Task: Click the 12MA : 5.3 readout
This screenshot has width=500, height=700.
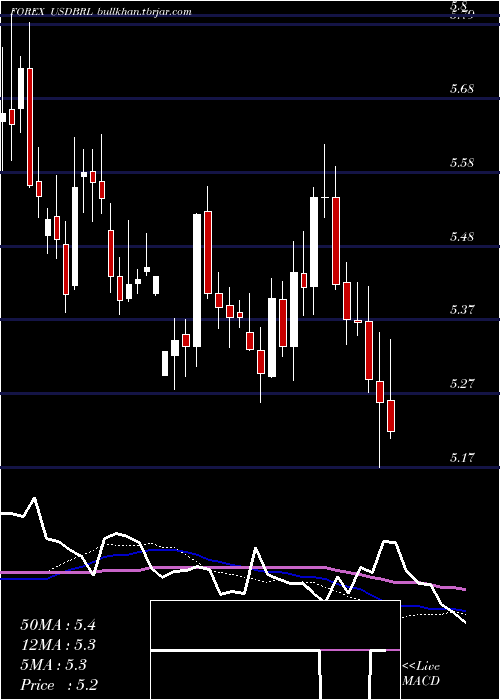Action: (58, 645)
